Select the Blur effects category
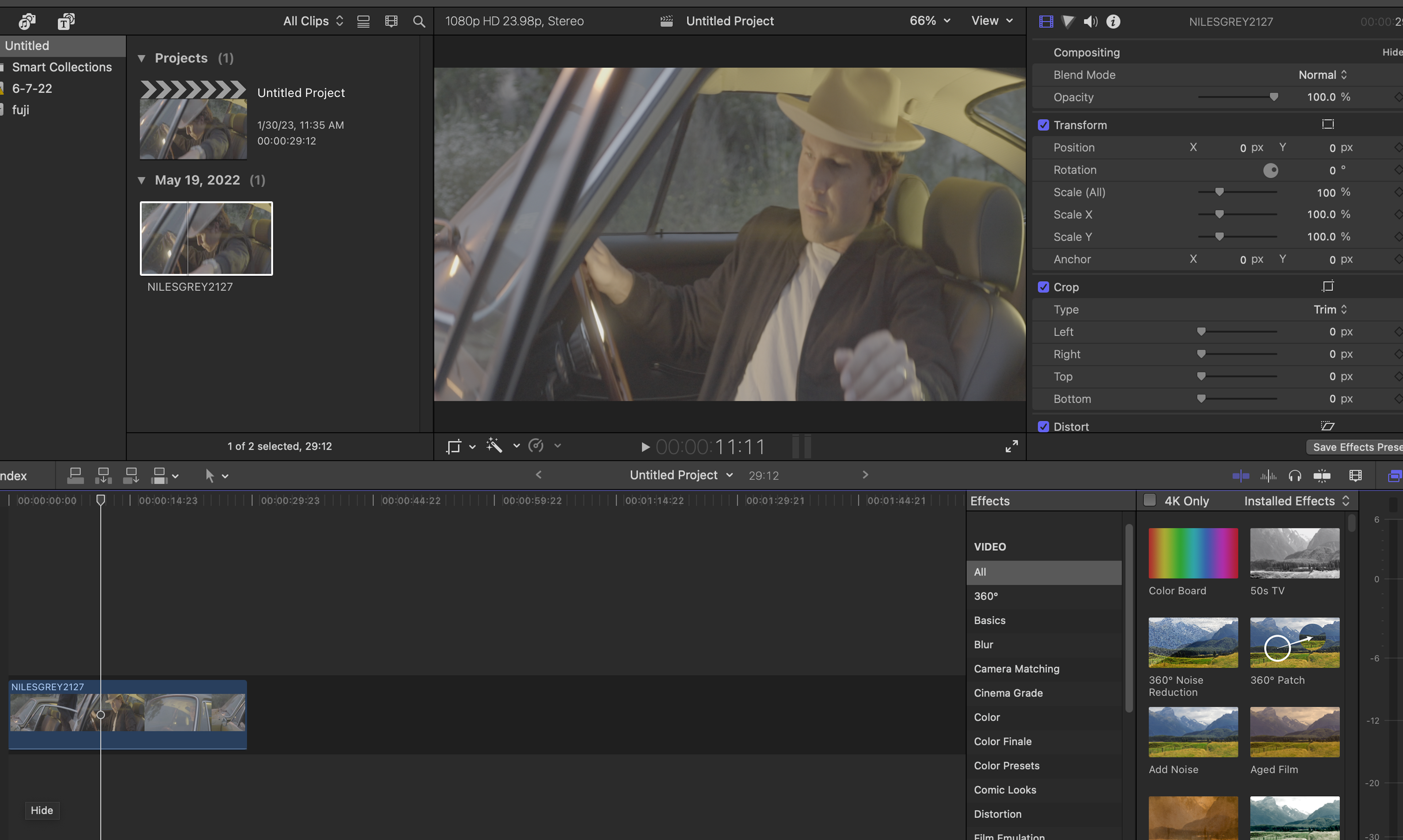 [x=1043, y=645]
